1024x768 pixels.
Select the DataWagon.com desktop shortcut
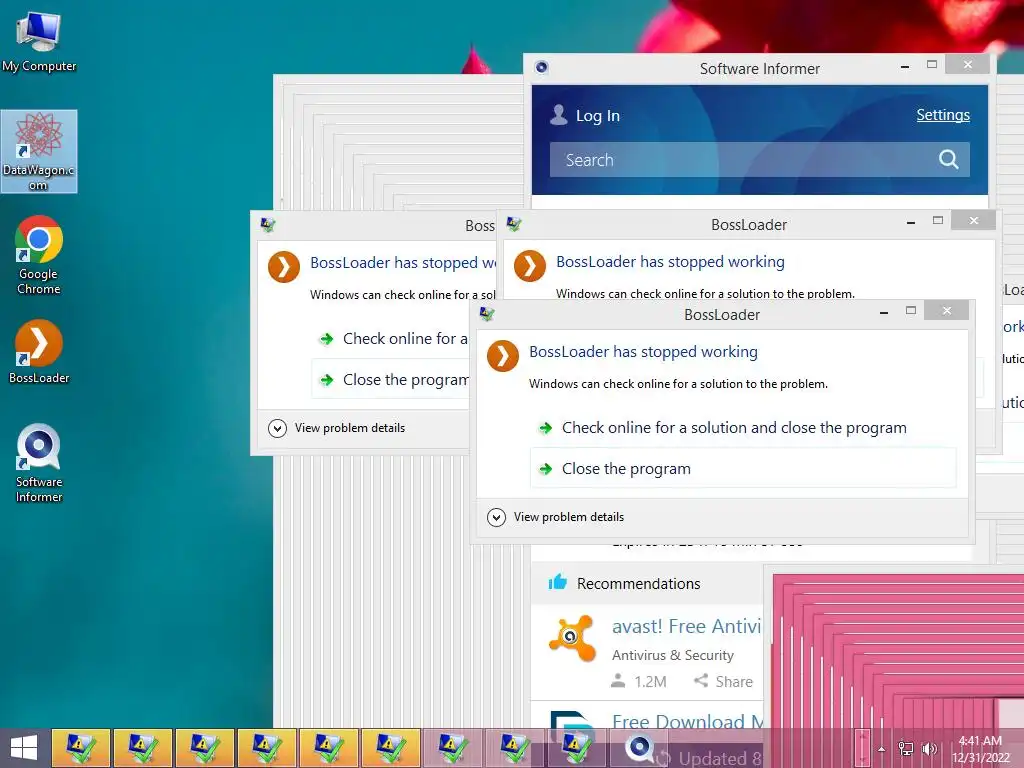39,152
